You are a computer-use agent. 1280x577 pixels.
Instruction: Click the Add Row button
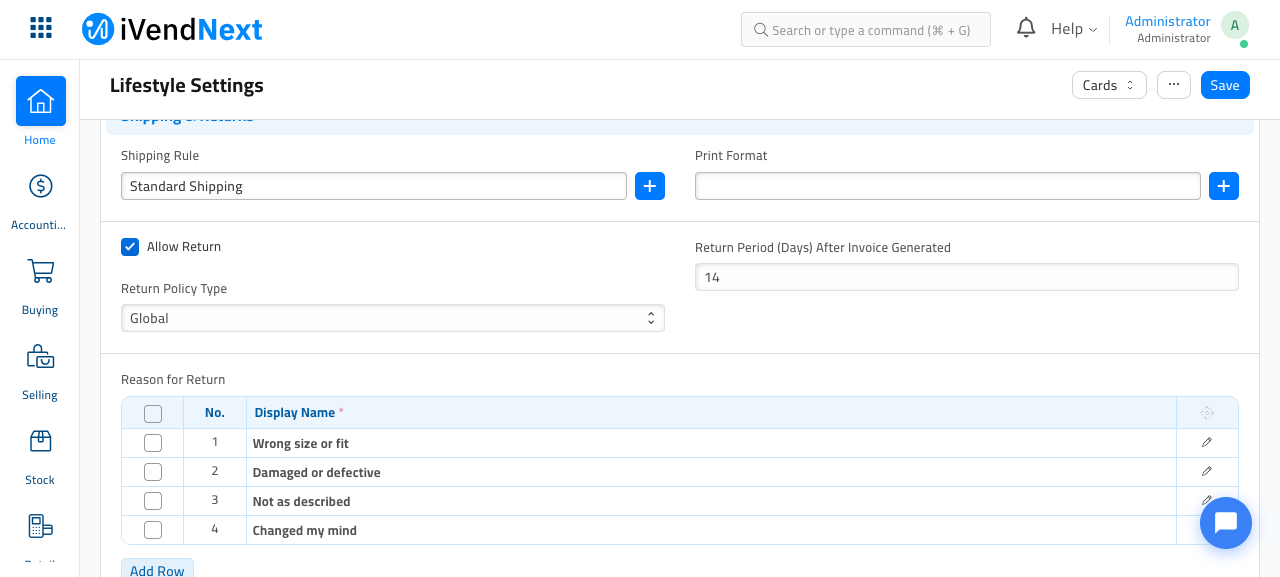[157, 570]
